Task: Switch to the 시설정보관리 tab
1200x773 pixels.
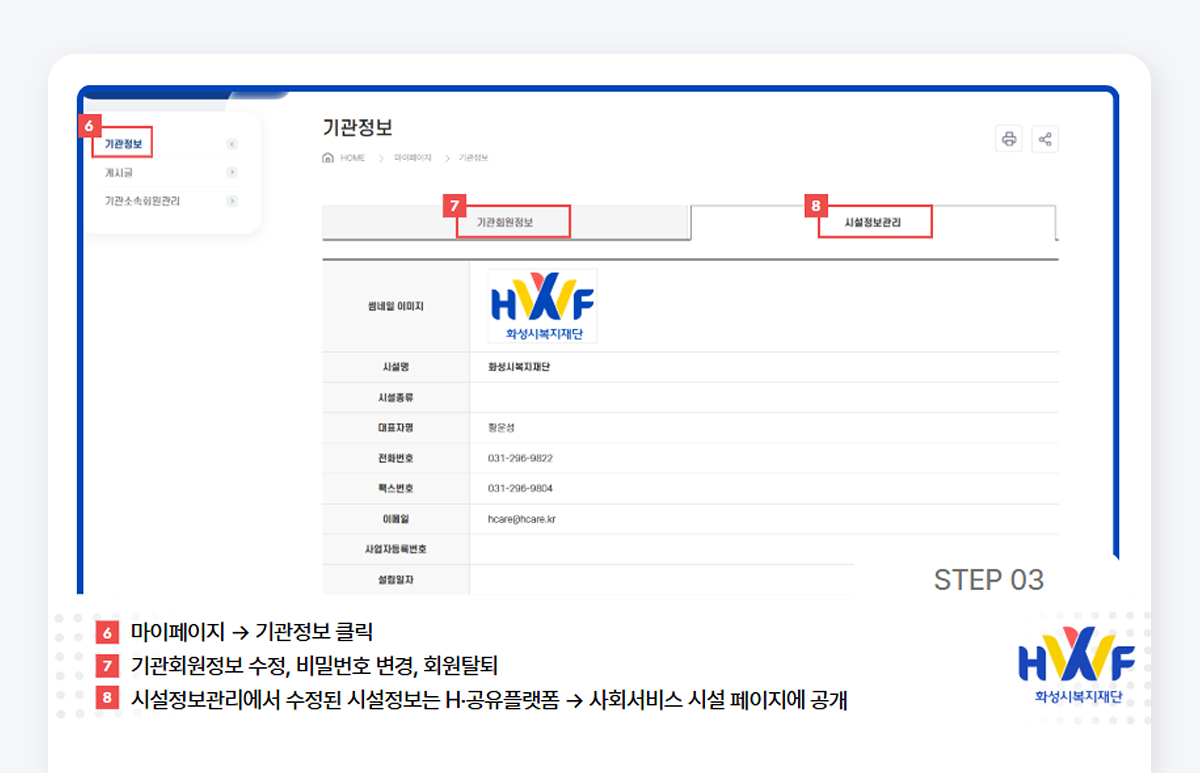Action: 876,222
